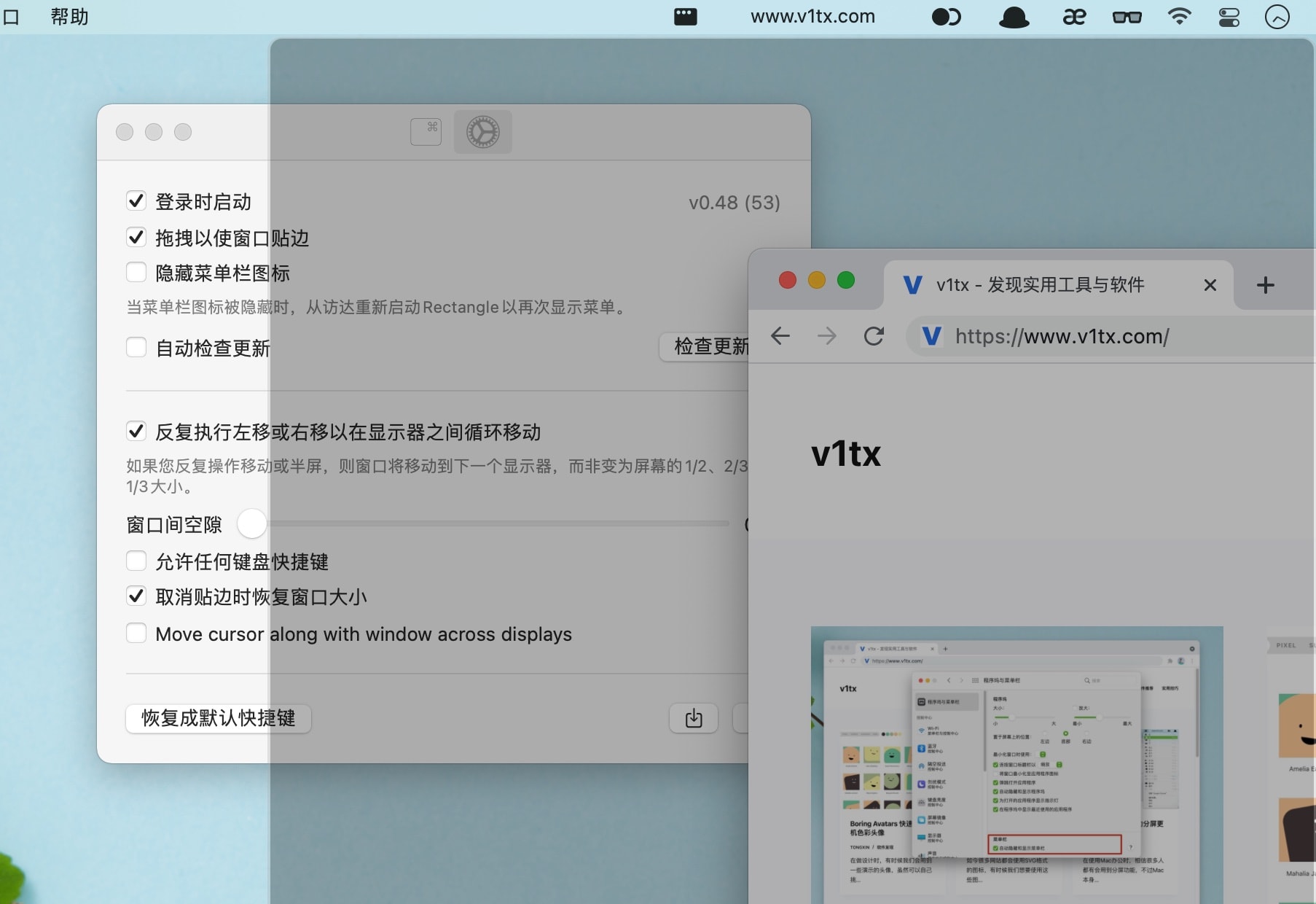The width and height of the screenshot is (1316, 904).
Task: Click the export settings download icon
Action: pos(693,718)
